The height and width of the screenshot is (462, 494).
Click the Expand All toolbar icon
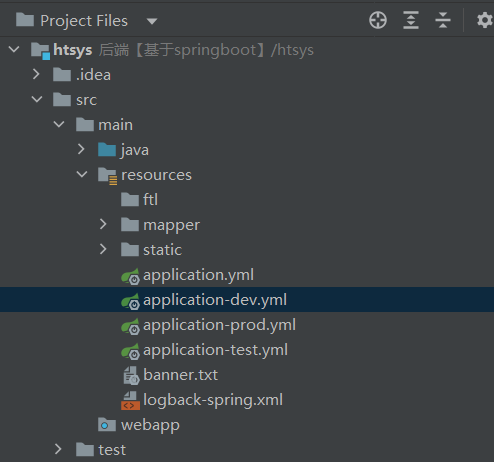tap(411, 20)
